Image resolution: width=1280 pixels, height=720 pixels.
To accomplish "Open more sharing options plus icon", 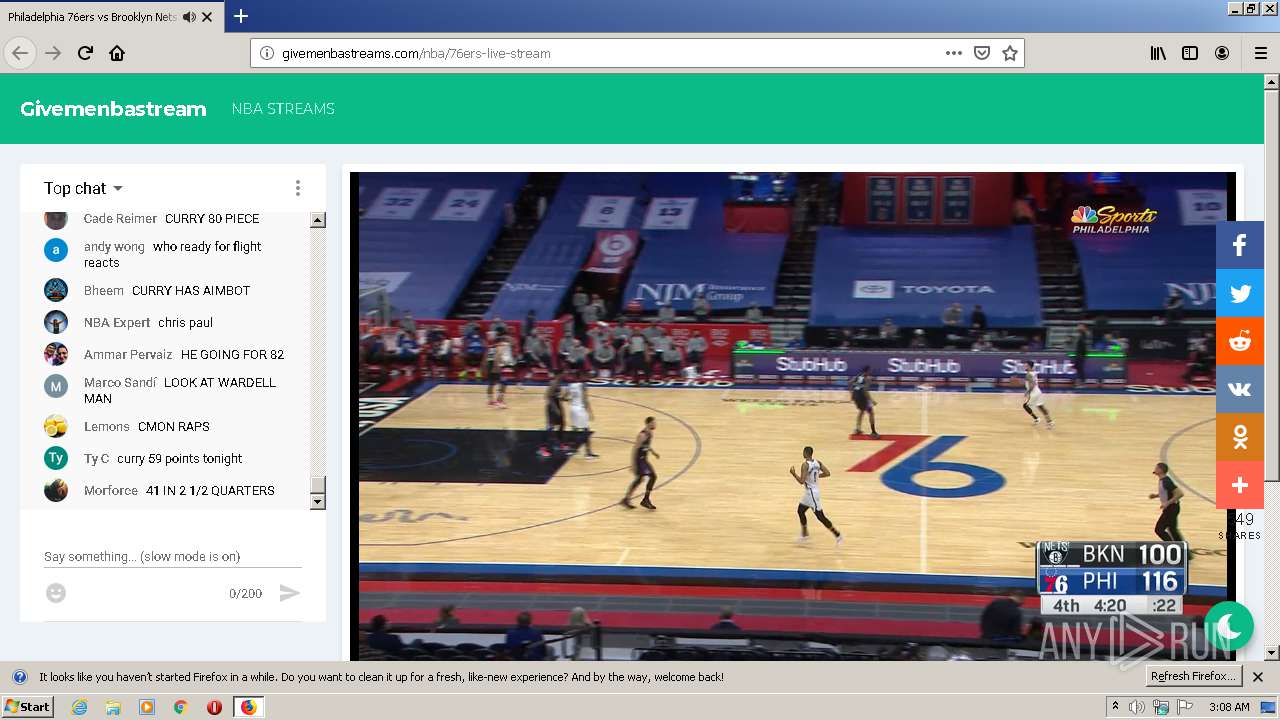I will point(1240,485).
